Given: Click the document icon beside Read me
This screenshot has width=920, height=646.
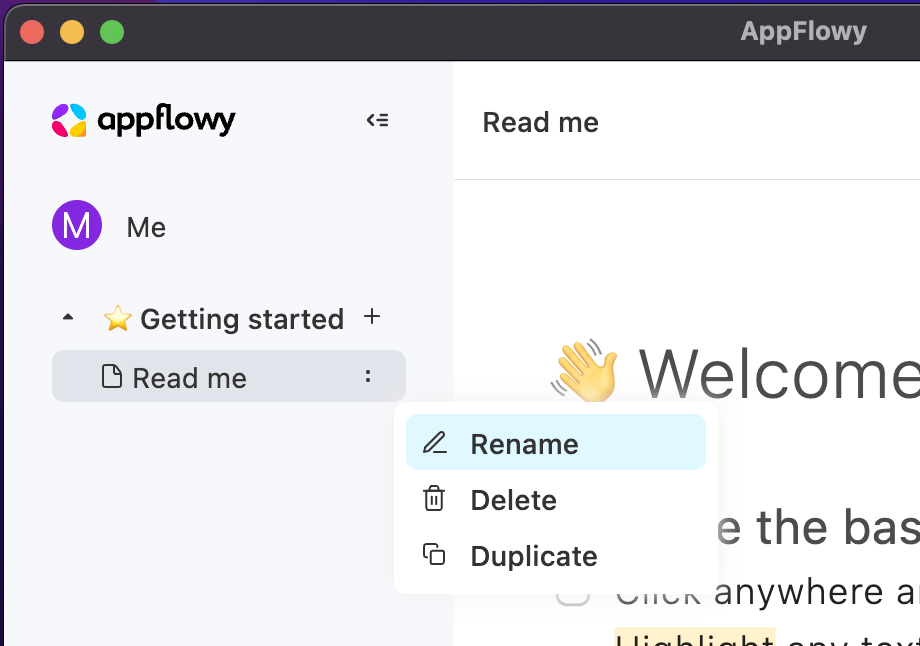Looking at the screenshot, I should point(111,376).
